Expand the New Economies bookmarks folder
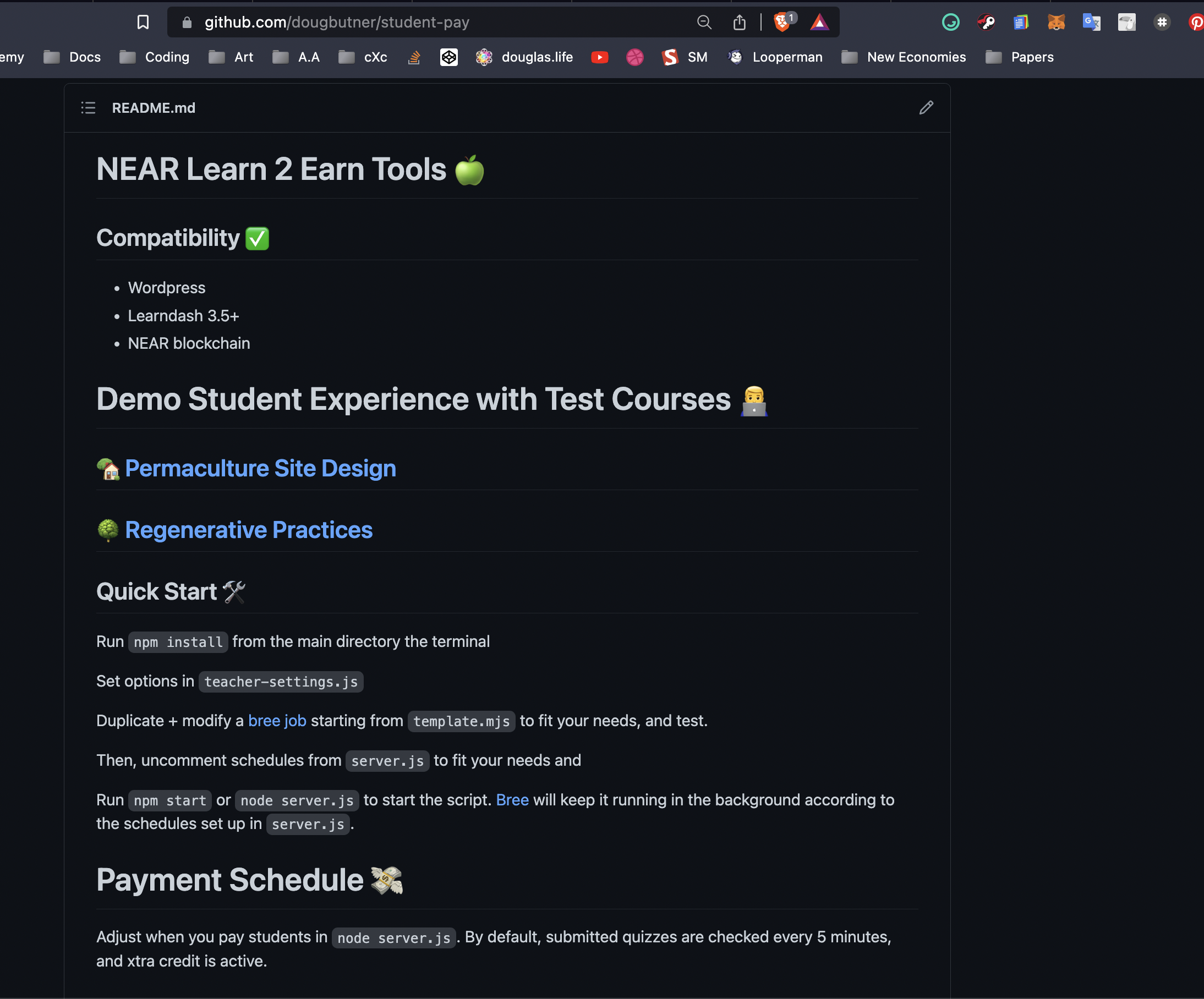Screen dimensions: 1204x999 click(x=904, y=57)
